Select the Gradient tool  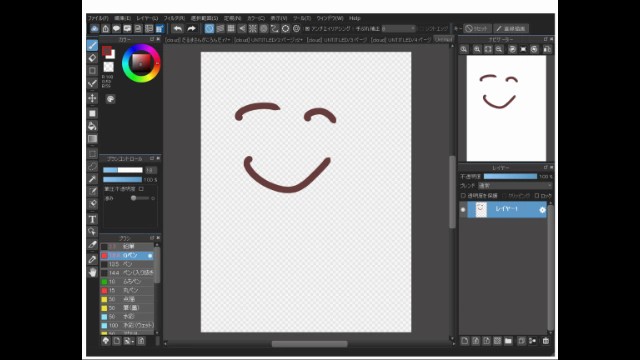pos(93,139)
